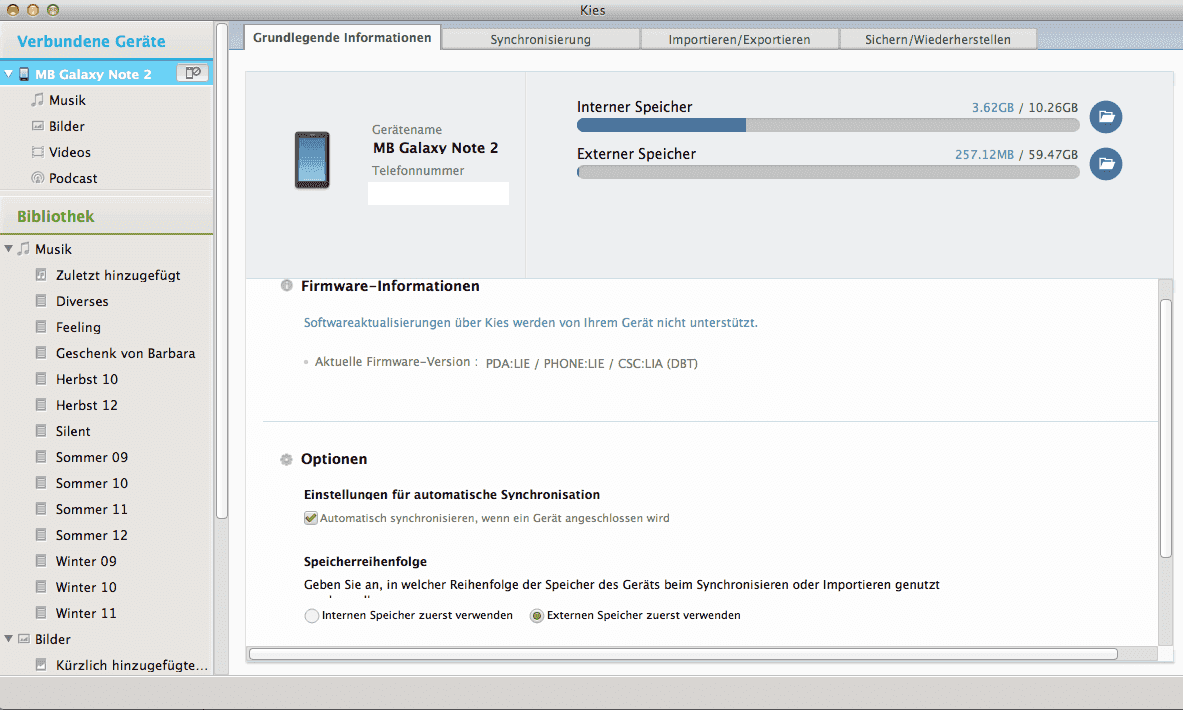The height and width of the screenshot is (710, 1183).
Task: Open the internal storage folder button
Action: point(1106,117)
